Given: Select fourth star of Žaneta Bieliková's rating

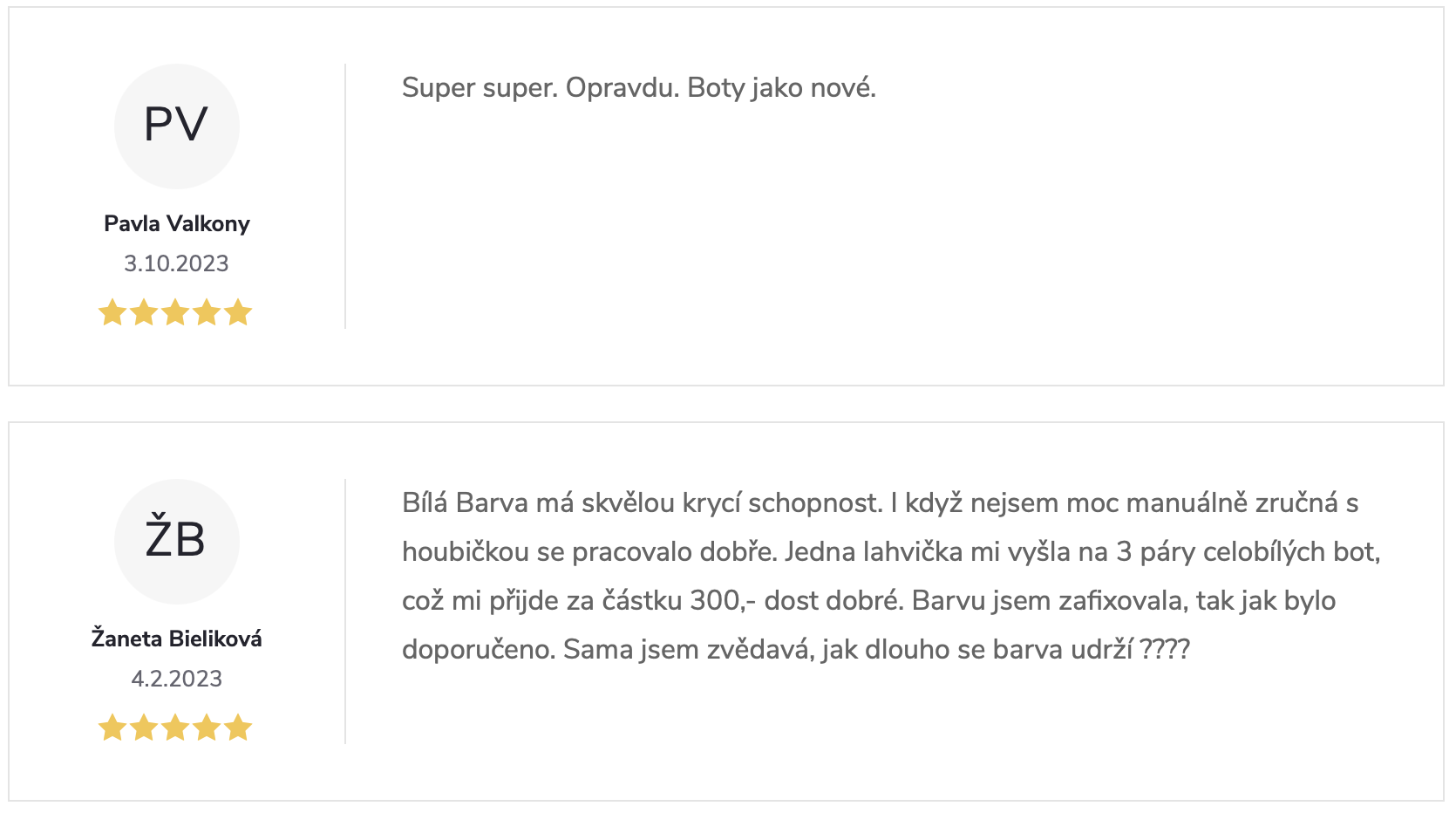Looking at the screenshot, I should tap(207, 728).
